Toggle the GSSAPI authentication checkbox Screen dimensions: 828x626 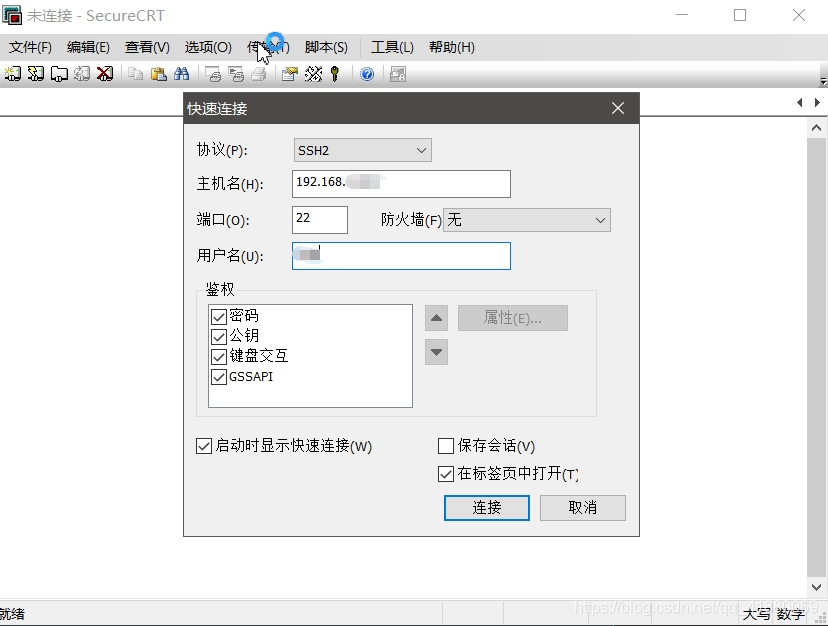pyautogui.click(x=219, y=377)
